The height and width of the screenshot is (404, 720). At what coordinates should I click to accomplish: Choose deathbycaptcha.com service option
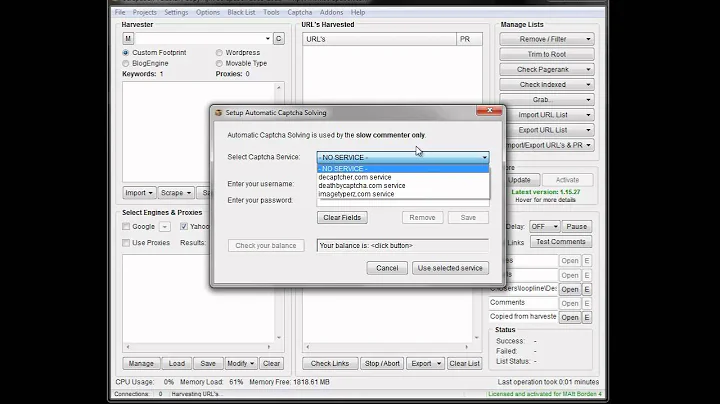[403, 185]
